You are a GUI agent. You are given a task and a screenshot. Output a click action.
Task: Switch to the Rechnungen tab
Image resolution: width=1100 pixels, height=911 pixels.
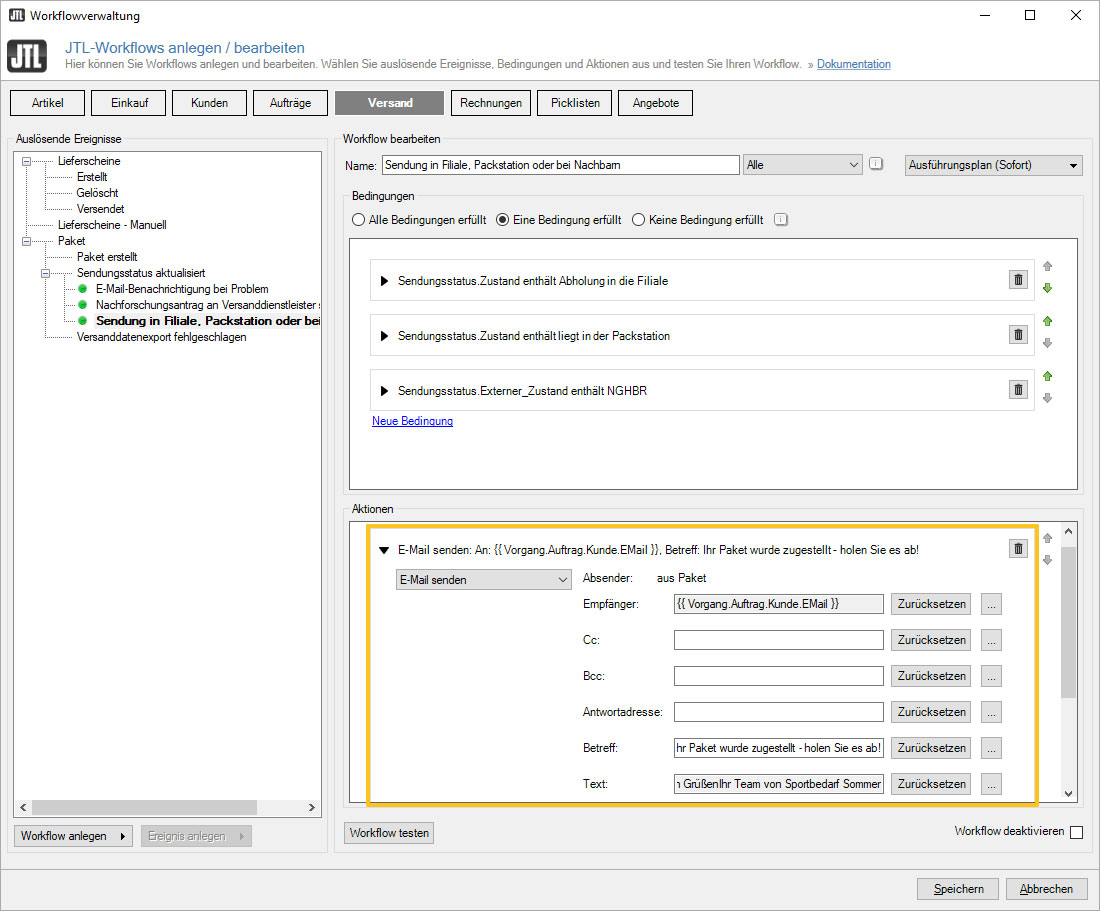tap(490, 102)
